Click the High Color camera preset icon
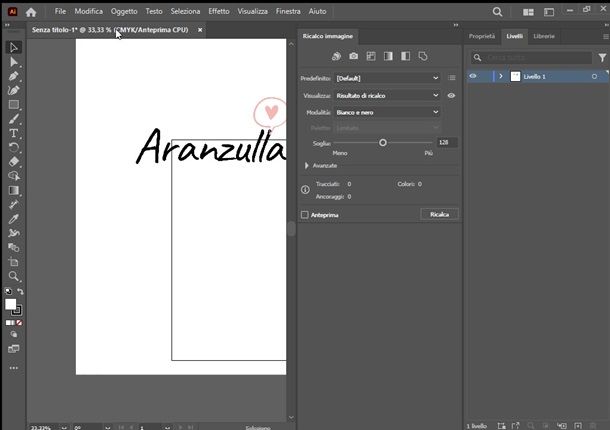Viewport: 610px width, 430px height. coord(353,56)
